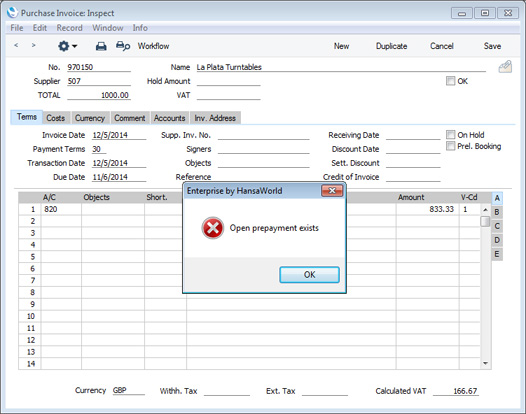The width and height of the screenshot is (526, 414).
Task: Switch to the Currency tab
Action: pos(90,118)
